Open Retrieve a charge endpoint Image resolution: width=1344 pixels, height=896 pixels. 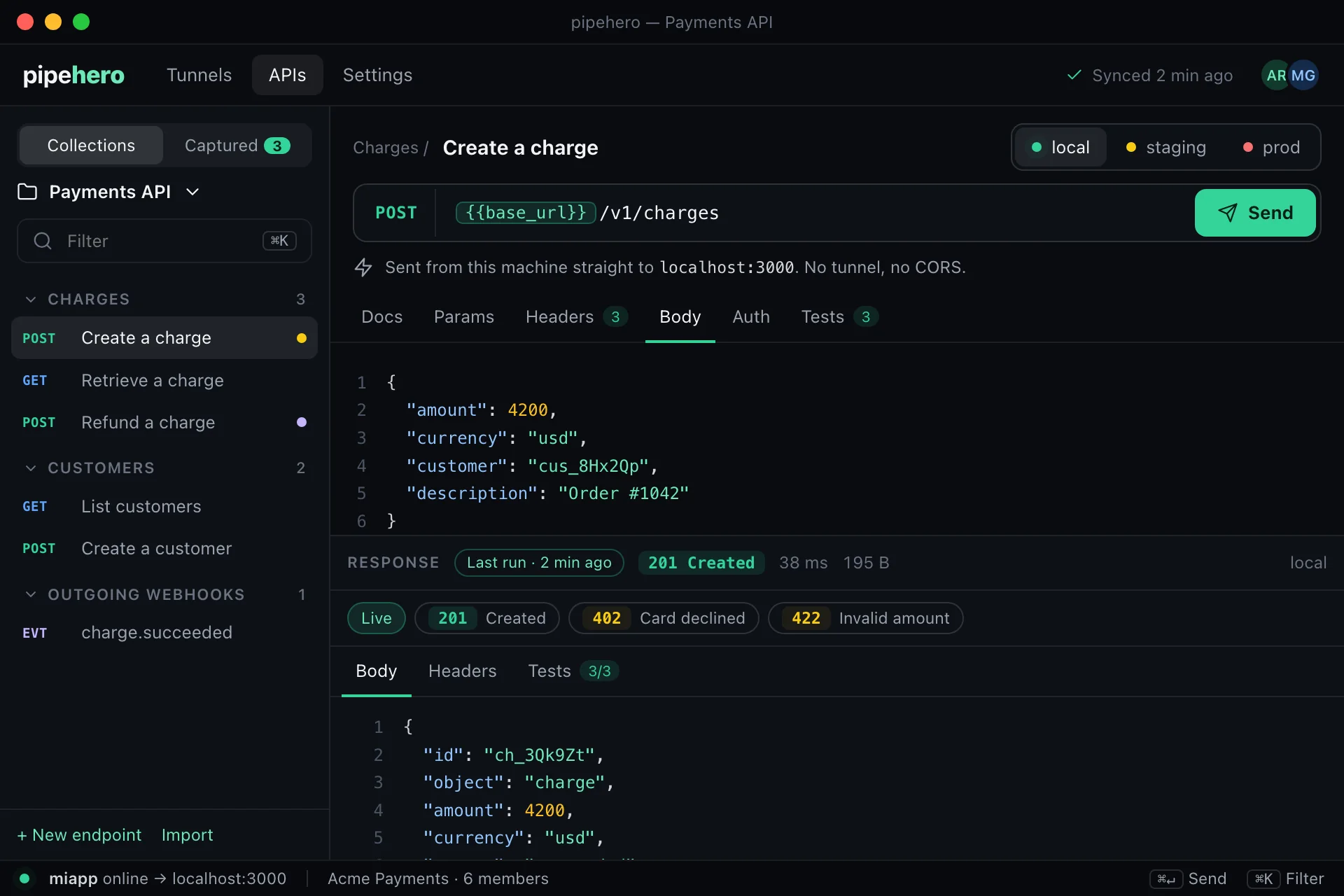pyautogui.click(x=164, y=380)
